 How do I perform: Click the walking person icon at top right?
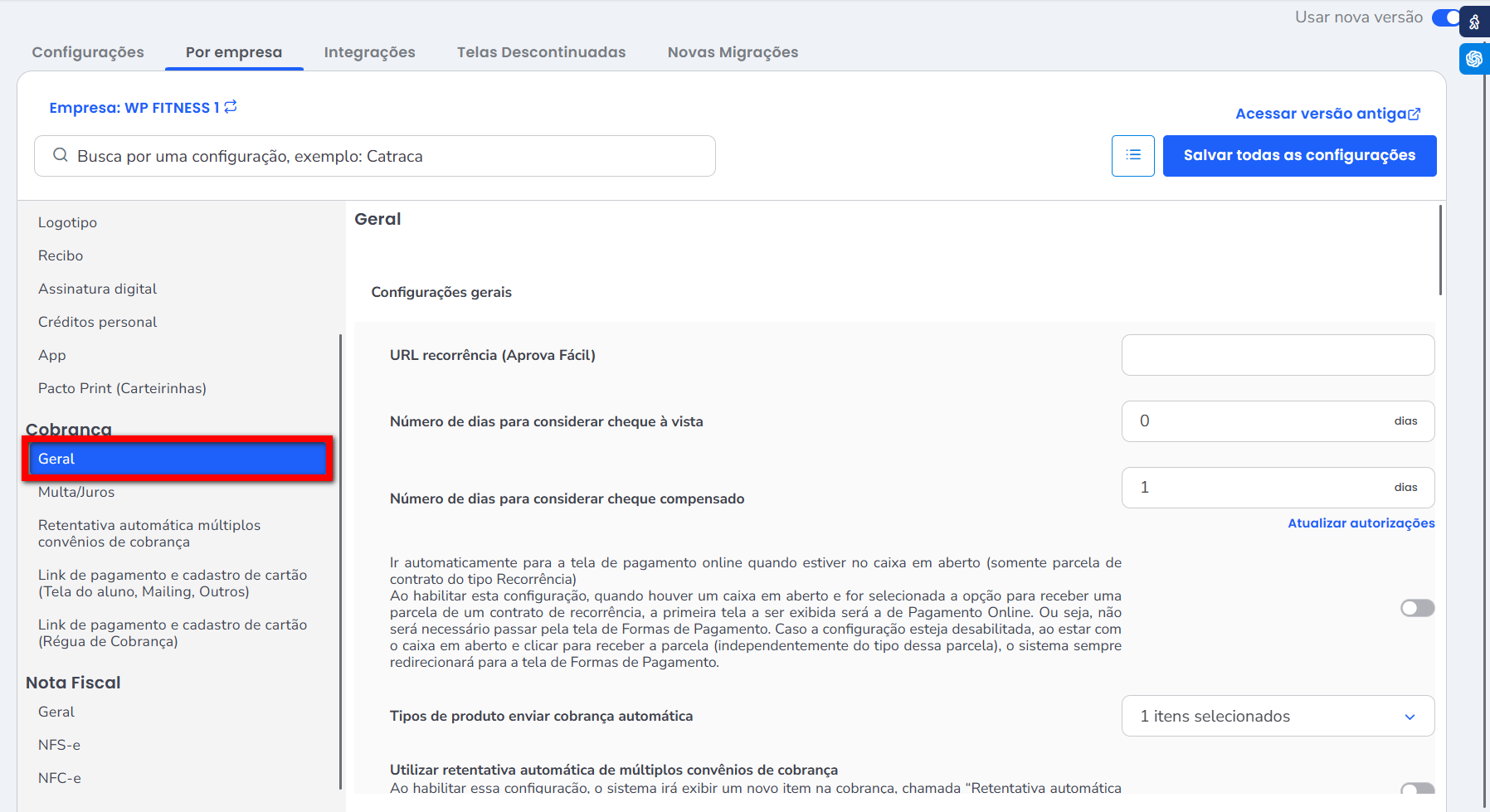(1474, 22)
